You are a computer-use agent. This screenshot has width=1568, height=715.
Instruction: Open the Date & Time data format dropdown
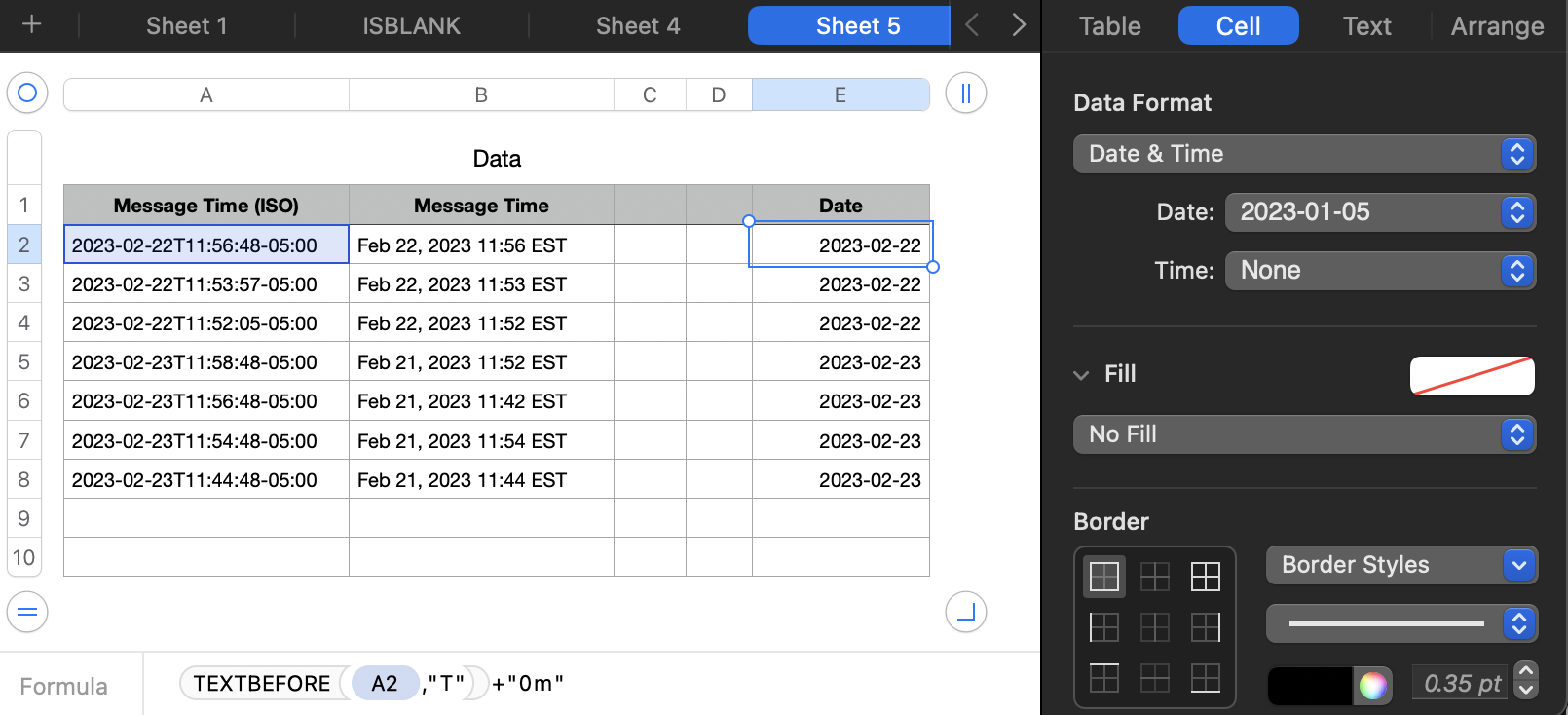1303,154
